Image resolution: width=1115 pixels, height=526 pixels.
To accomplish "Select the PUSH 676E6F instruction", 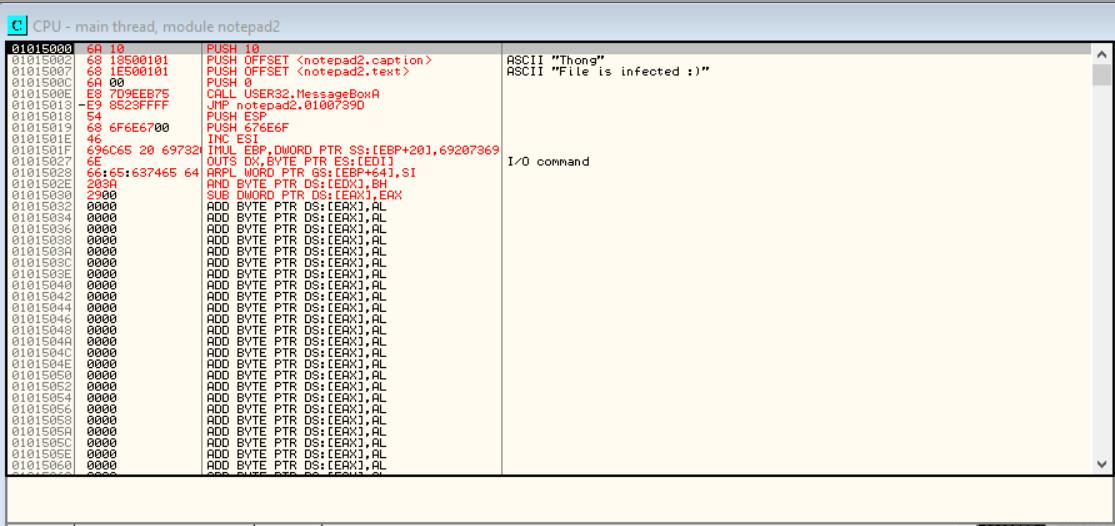I will tap(247, 128).
